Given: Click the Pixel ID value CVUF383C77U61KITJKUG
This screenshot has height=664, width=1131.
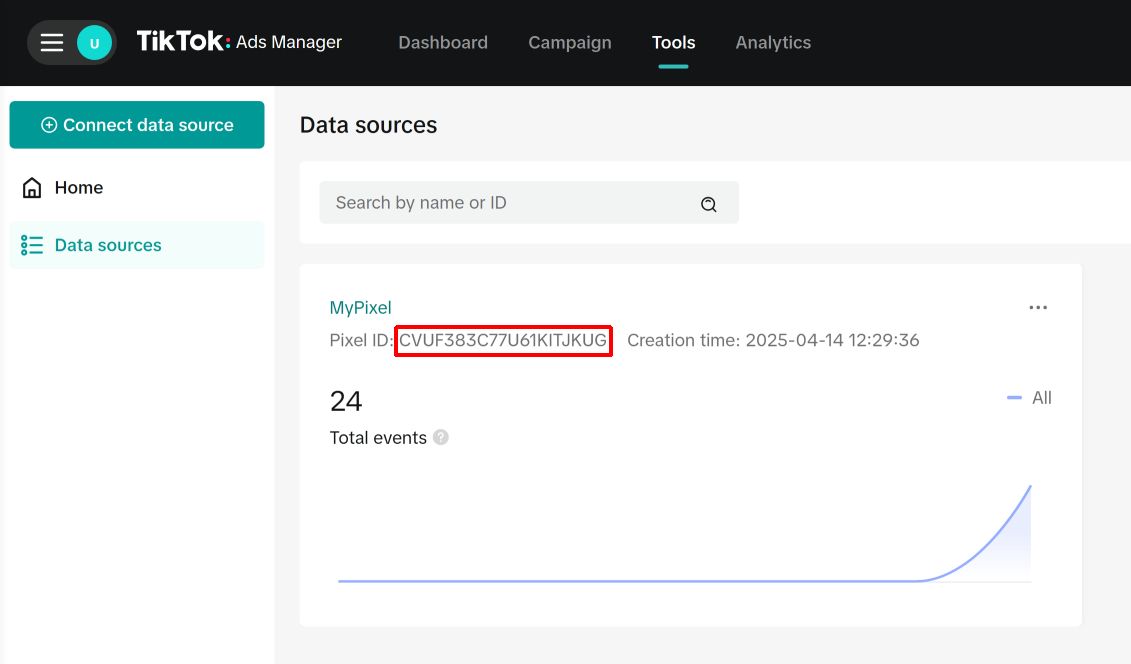Looking at the screenshot, I should coord(503,340).
